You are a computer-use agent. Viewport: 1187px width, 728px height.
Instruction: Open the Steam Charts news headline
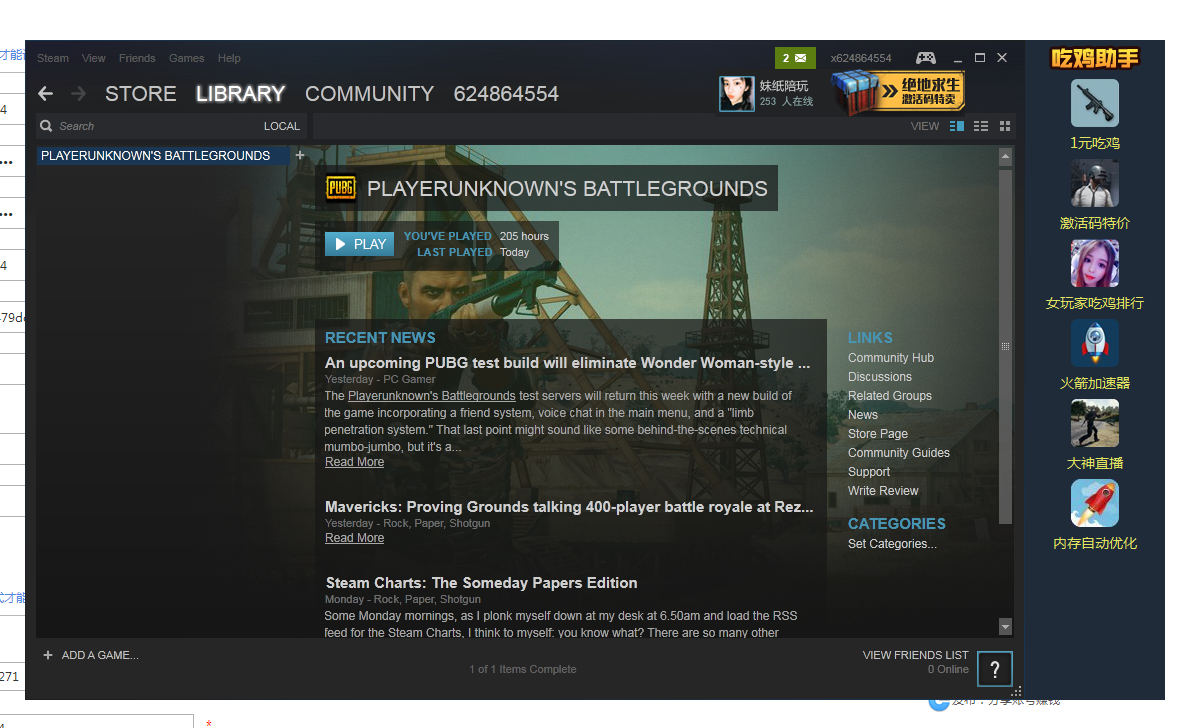pyautogui.click(x=481, y=583)
